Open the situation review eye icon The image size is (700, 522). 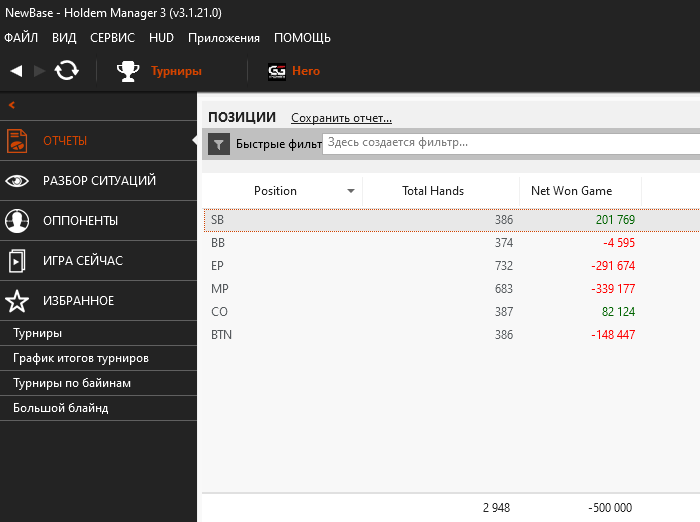pos(17,181)
